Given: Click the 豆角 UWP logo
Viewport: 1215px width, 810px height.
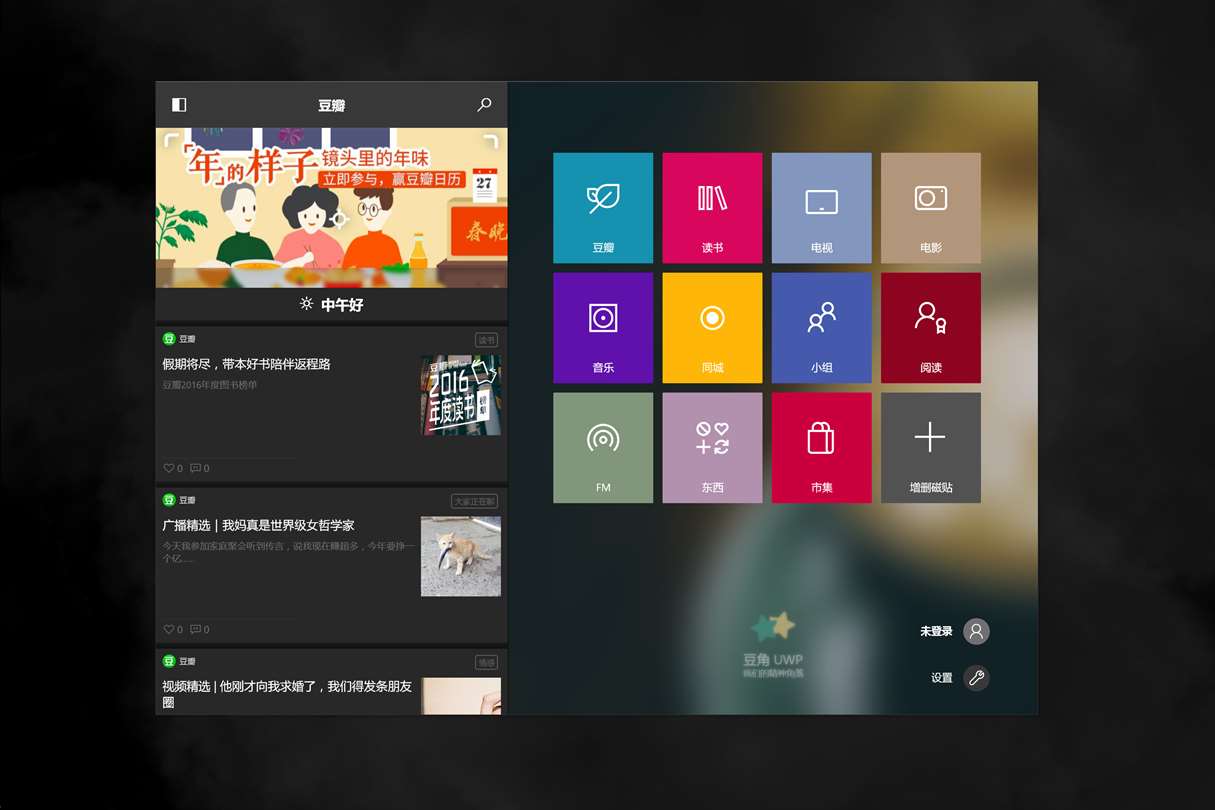Looking at the screenshot, I should (x=773, y=645).
